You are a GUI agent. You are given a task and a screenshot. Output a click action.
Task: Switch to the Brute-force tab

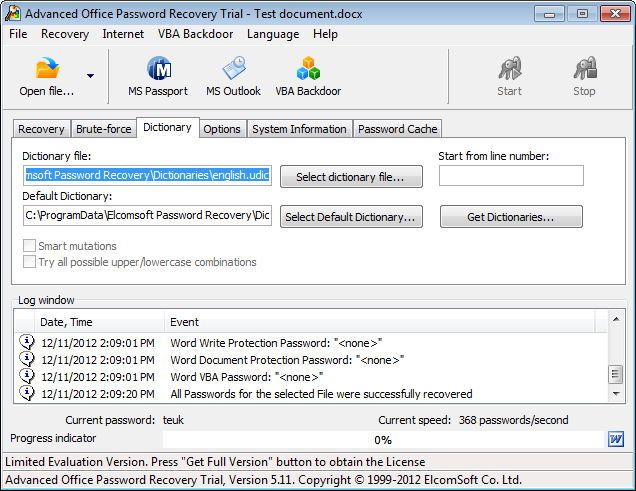coord(104,129)
